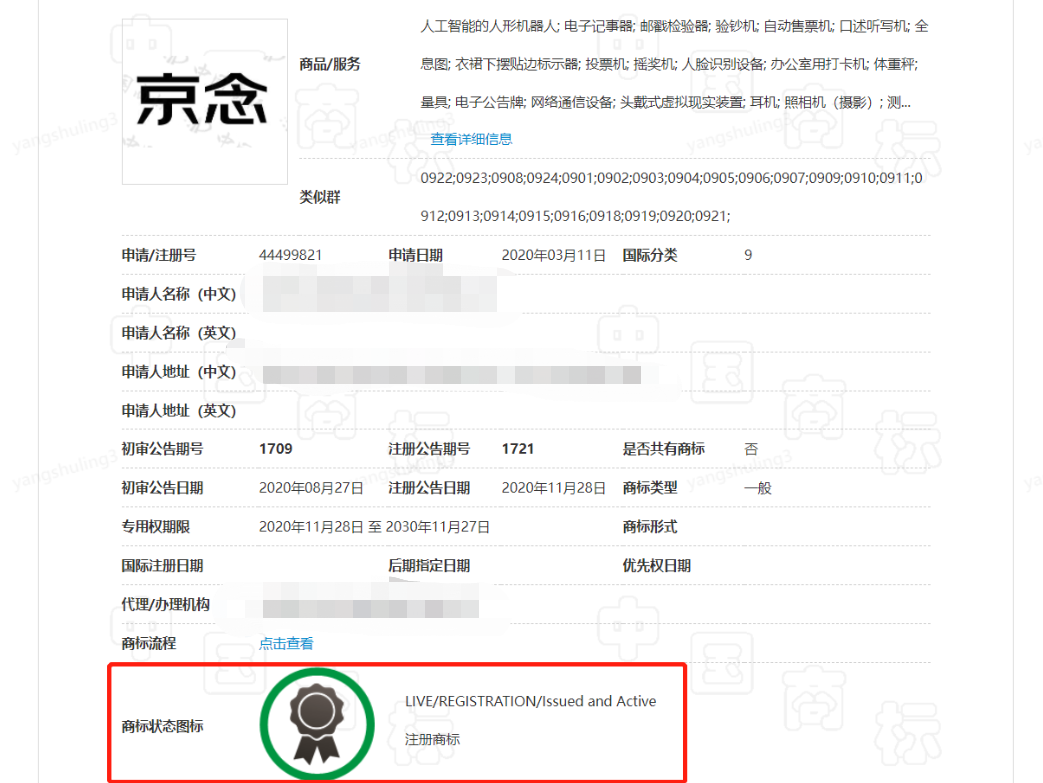Open the 点击查看 trademark process link

coord(286,643)
